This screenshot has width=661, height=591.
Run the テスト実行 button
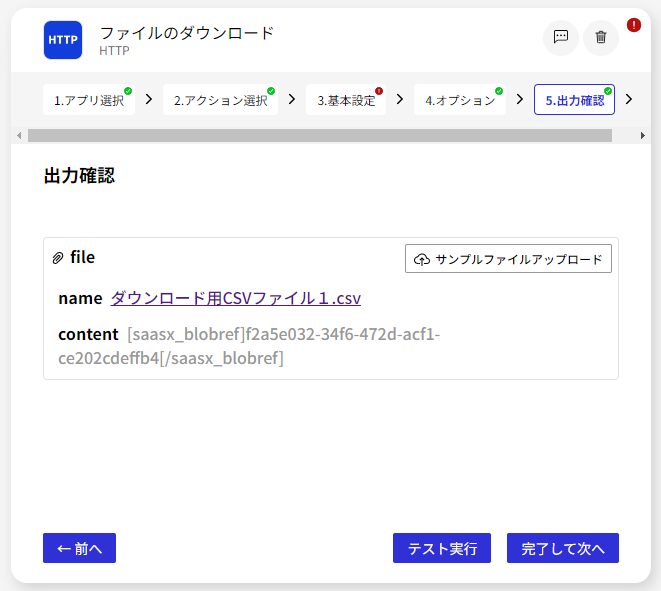(442, 548)
